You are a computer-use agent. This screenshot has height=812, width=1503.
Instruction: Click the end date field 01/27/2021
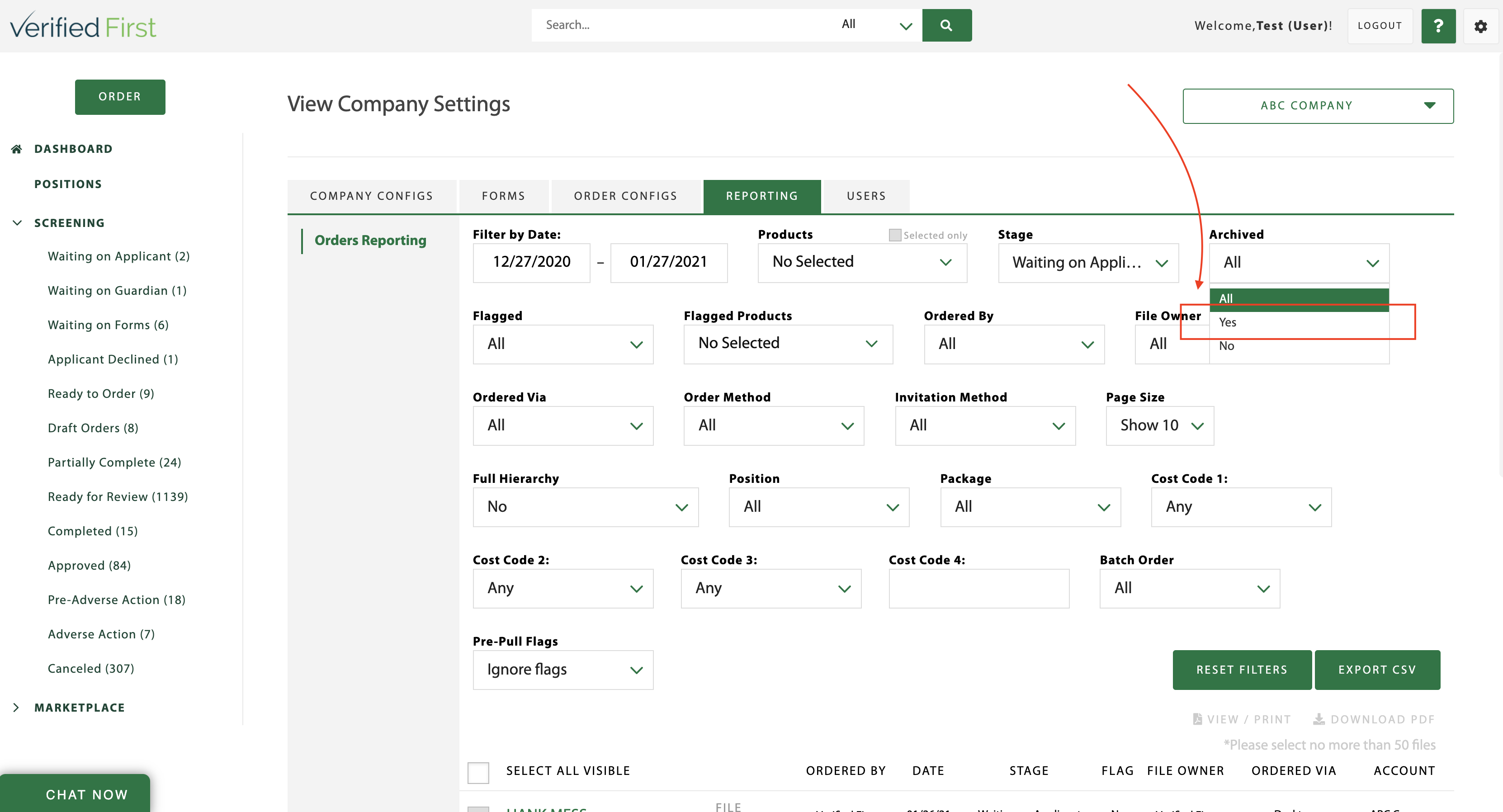pyautogui.click(x=669, y=263)
